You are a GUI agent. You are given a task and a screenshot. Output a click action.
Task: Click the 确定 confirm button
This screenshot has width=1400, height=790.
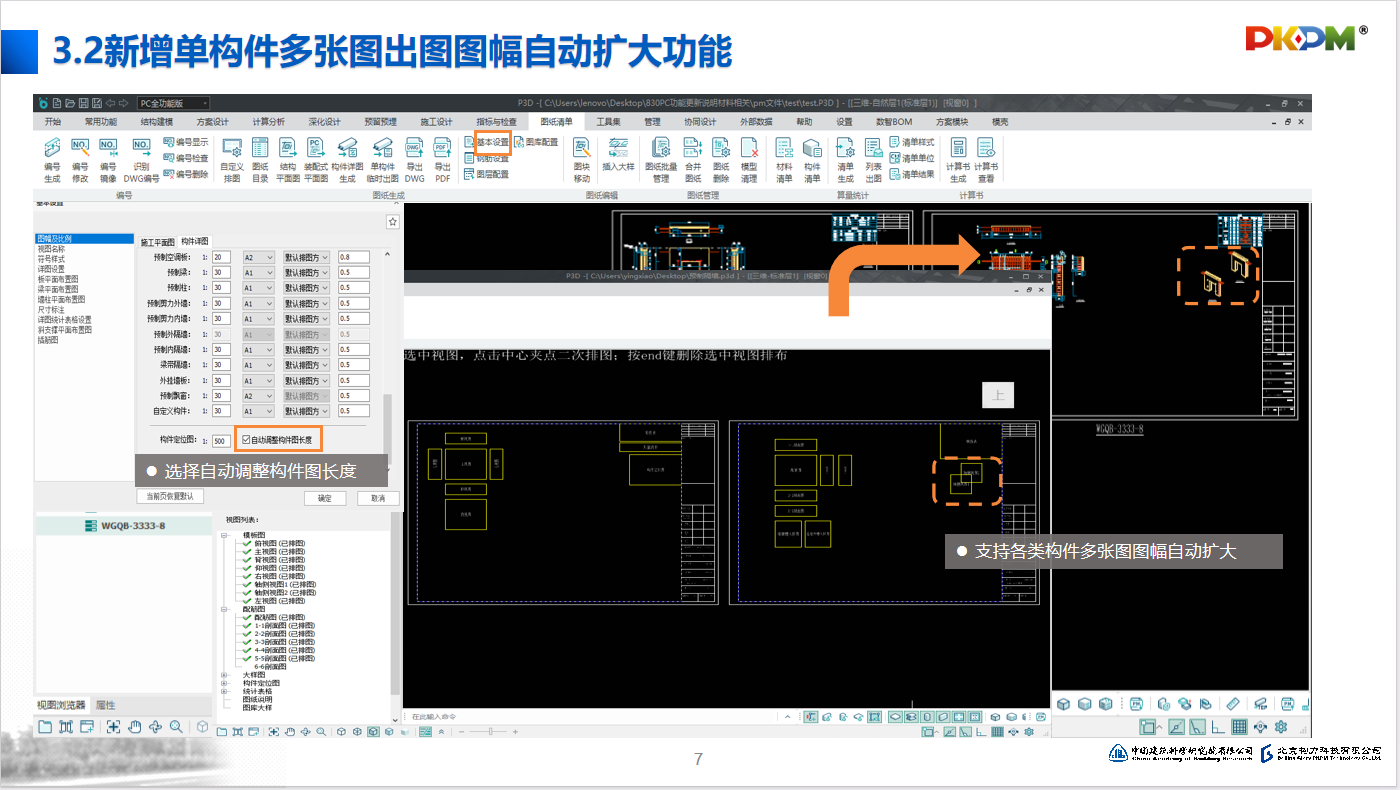point(325,498)
